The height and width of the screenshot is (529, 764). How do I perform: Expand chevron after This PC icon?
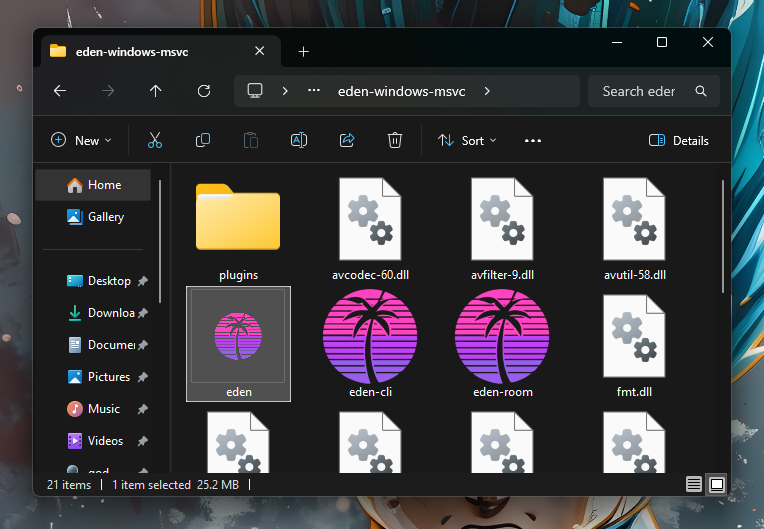(x=285, y=91)
